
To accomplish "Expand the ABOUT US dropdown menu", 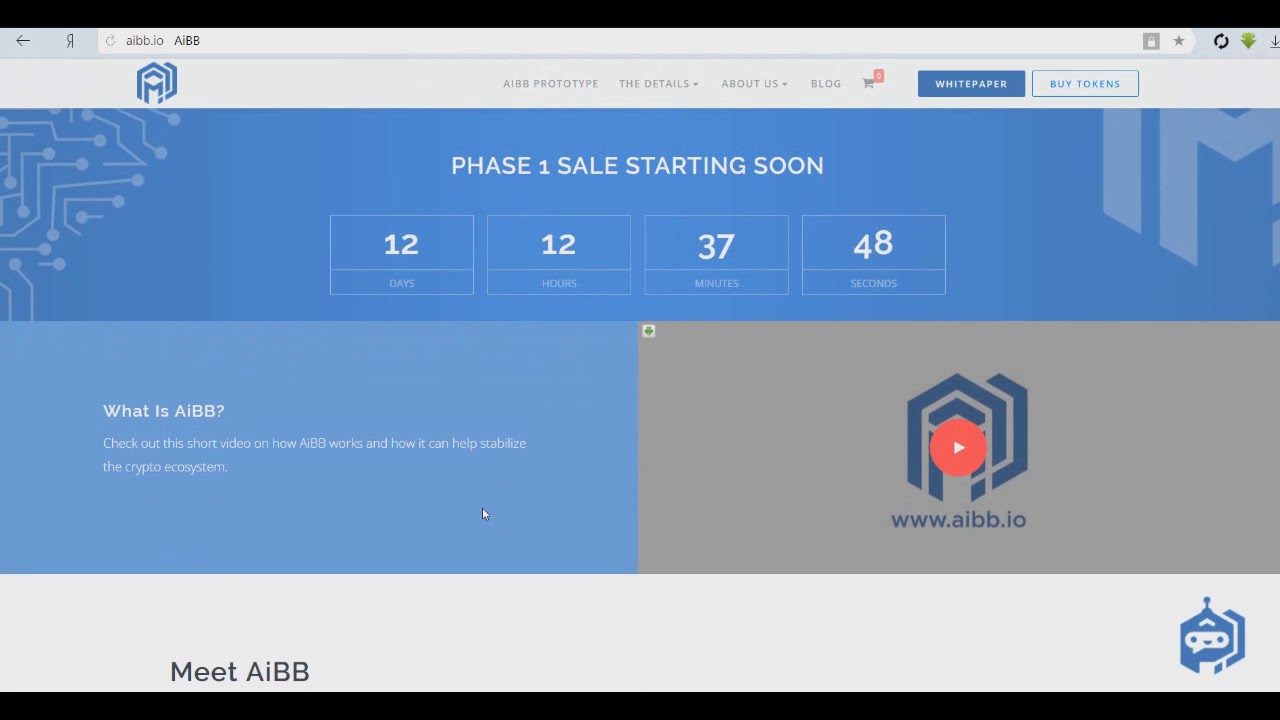I will [755, 84].
